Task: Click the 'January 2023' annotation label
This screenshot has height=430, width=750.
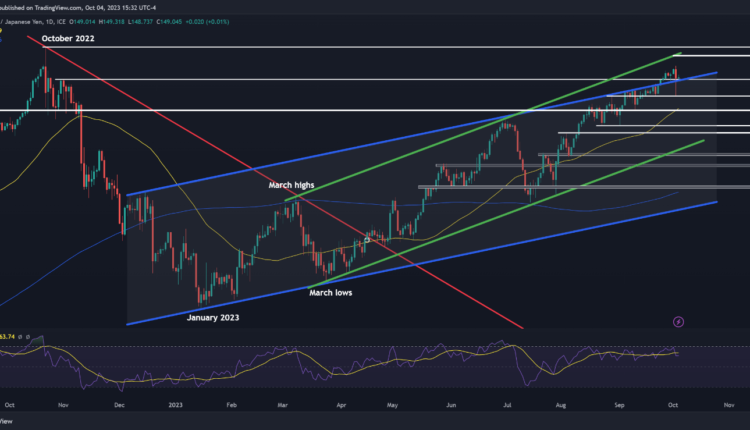Action: pyautogui.click(x=220, y=317)
